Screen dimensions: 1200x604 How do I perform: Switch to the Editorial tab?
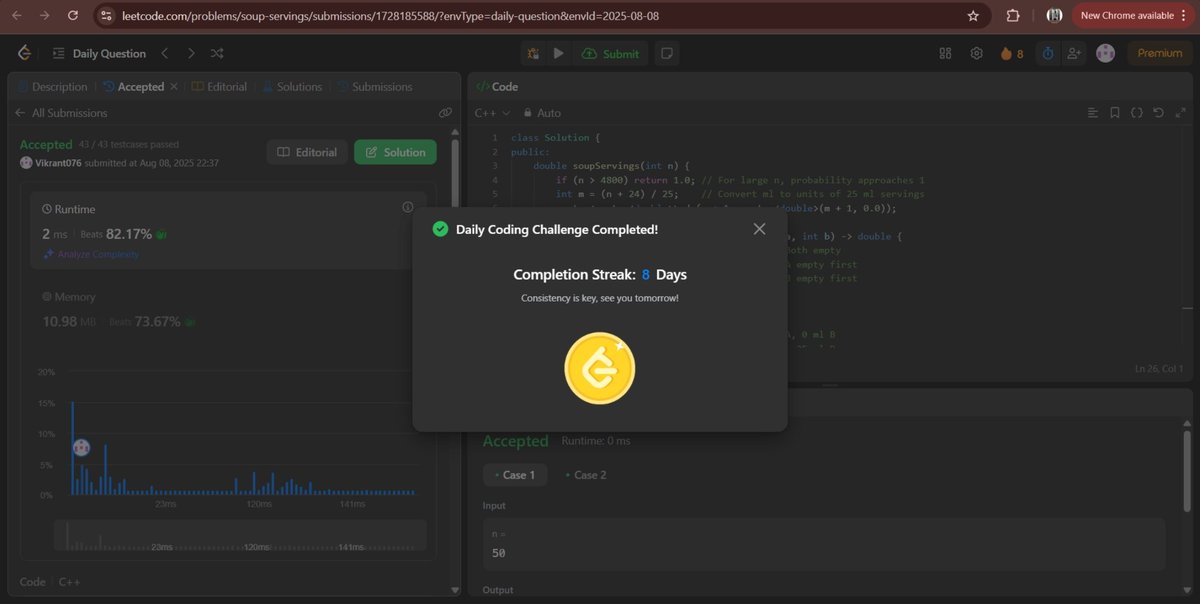click(x=219, y=87)
